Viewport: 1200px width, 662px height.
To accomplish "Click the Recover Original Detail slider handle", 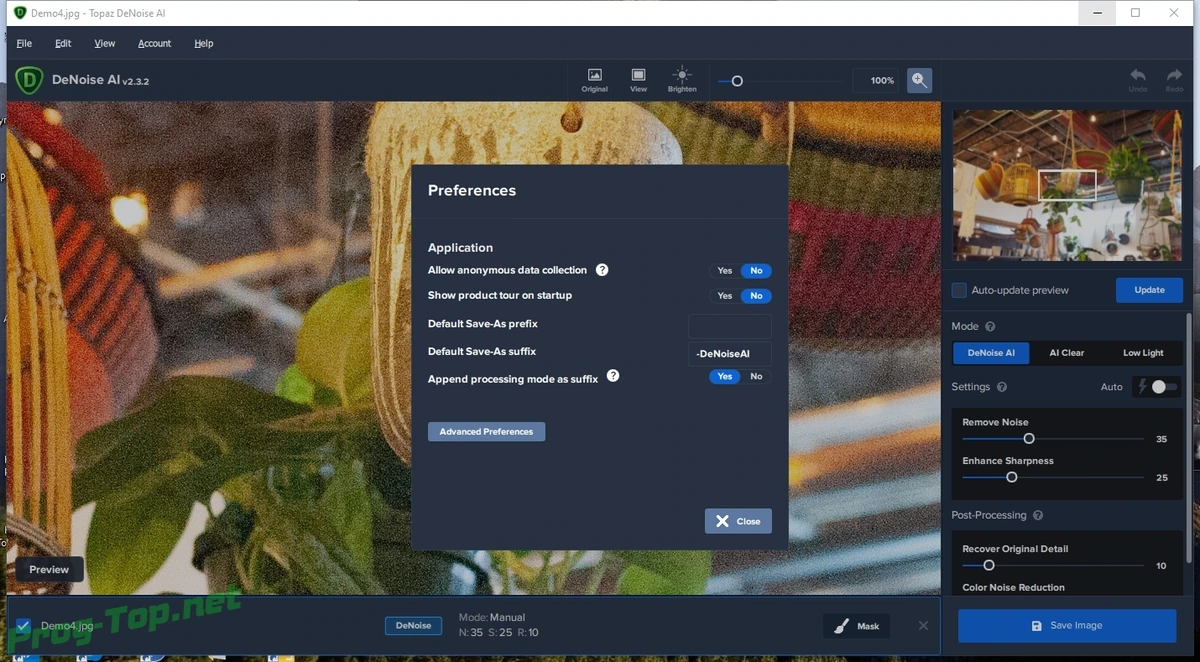I will pyautogui.click(x=988, y=566).
